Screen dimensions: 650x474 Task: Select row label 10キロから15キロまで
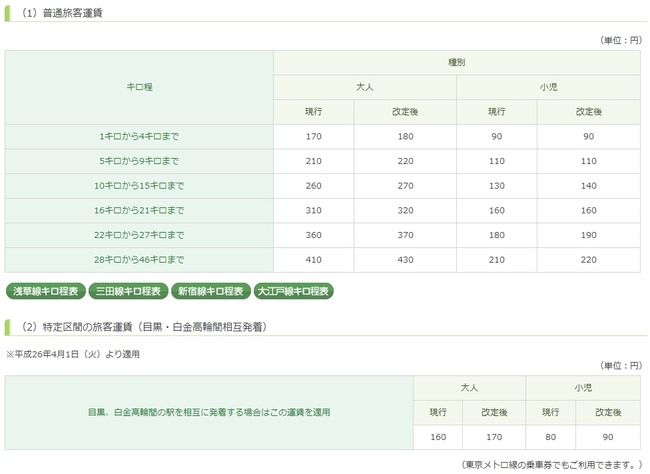139,186
